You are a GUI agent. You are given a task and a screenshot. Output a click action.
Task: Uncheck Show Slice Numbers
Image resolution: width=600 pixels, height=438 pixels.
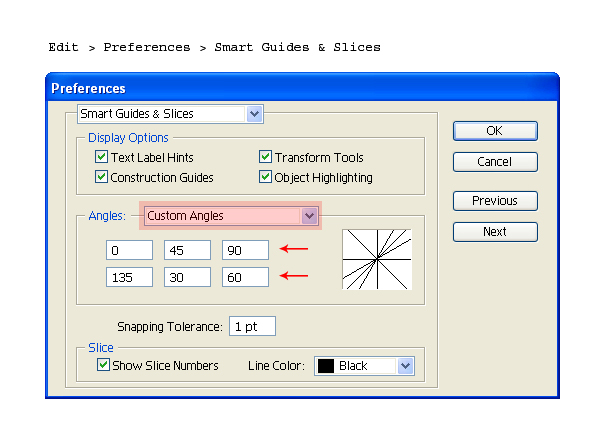coord(103,365)
